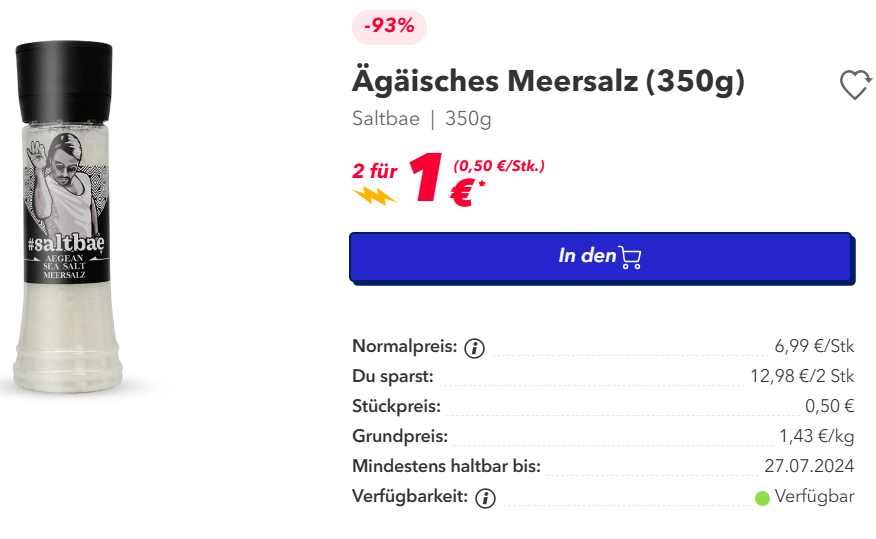
Task: Click the Grundpreis value 1,43 €/kg
Action: point(817,436)
